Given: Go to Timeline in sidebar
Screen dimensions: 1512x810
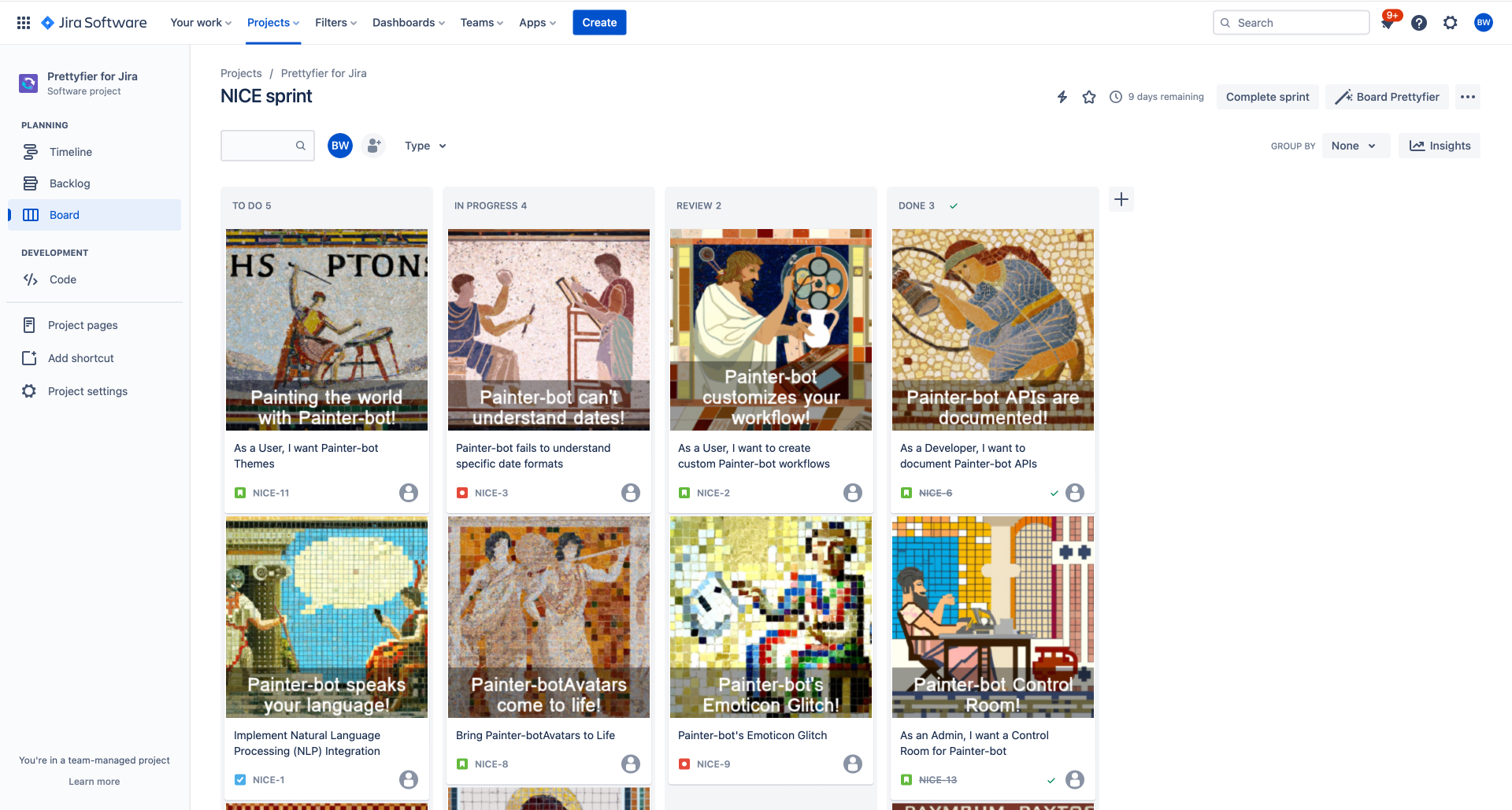Looking at the screenshot, I should pos(94,152).
